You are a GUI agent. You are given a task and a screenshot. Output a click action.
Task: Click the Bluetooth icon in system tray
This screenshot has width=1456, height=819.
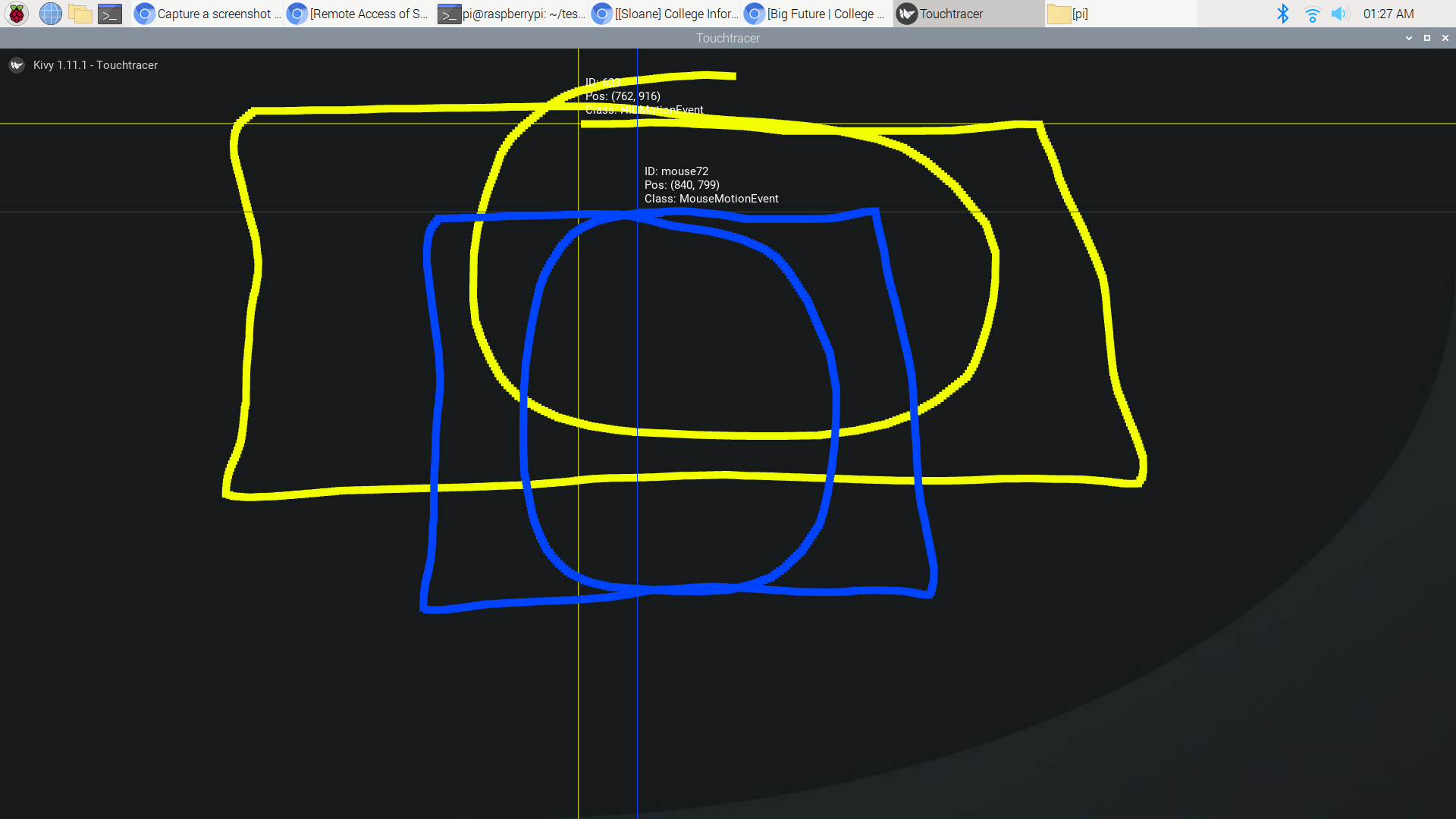click(1284, 14)
